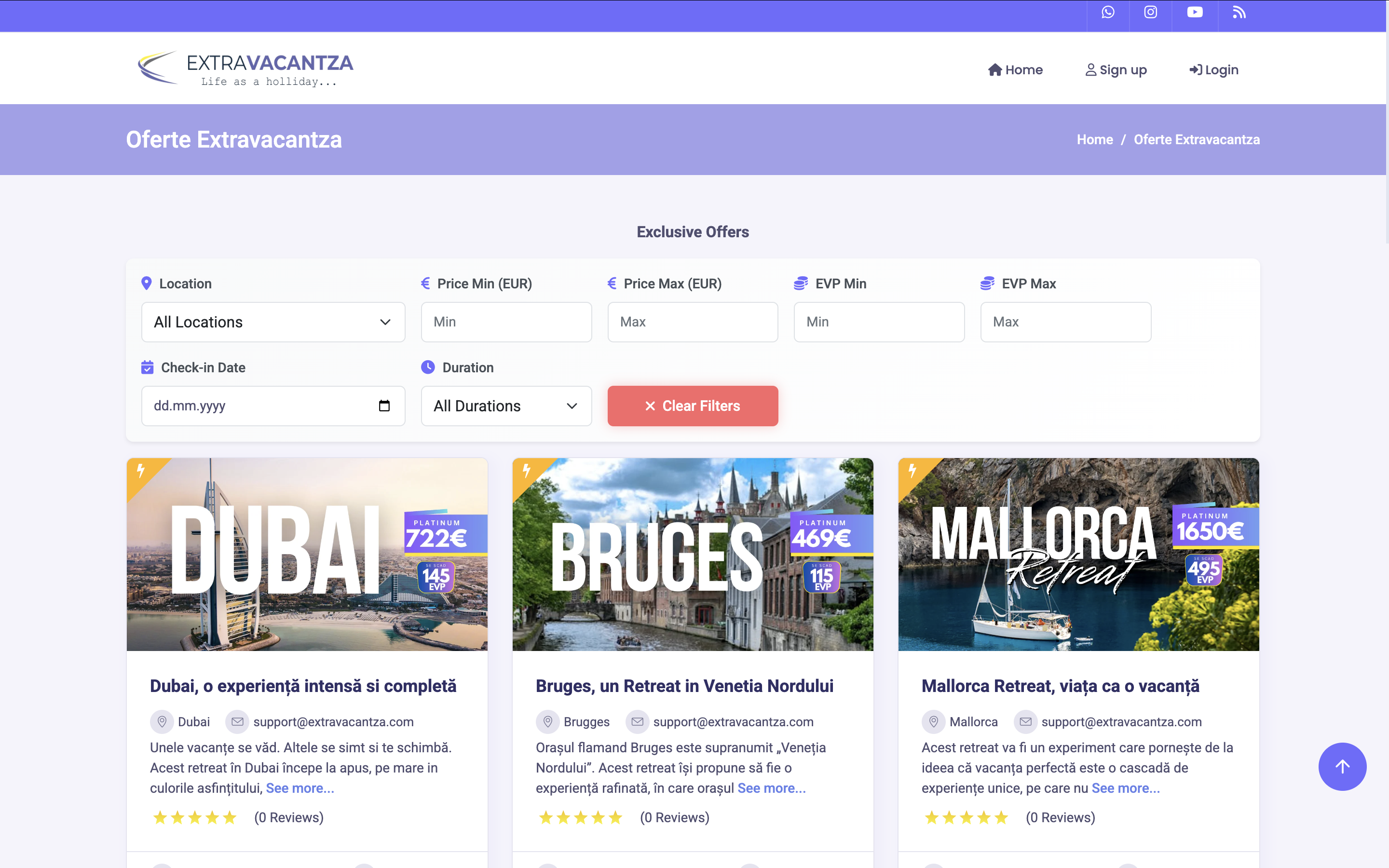The height and width of the screenshot is (868, 1389).
Task: Go to Home in navigation menu
Action: (x=1015, y=70)
